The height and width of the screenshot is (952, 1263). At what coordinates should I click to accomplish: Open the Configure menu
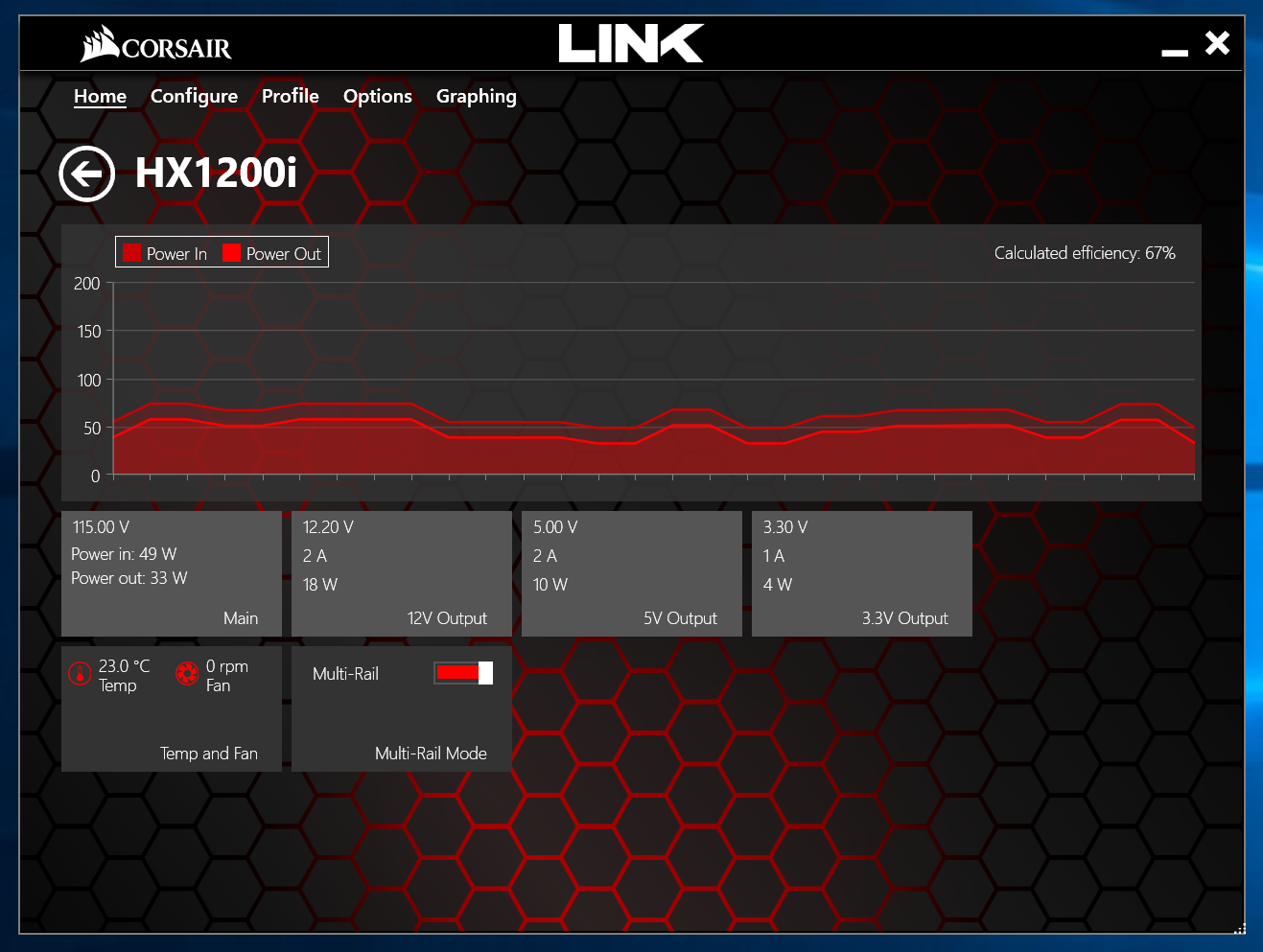click(195, 96)
